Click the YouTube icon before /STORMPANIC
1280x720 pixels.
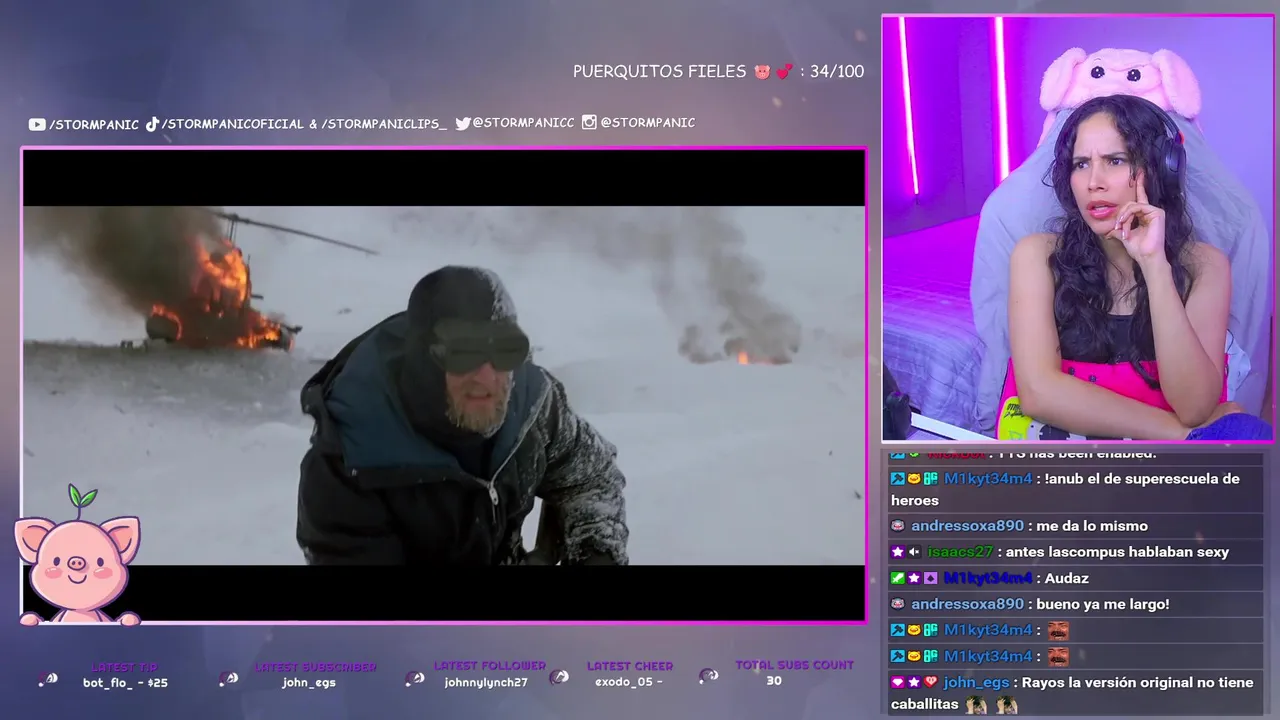tap(37, 124)
